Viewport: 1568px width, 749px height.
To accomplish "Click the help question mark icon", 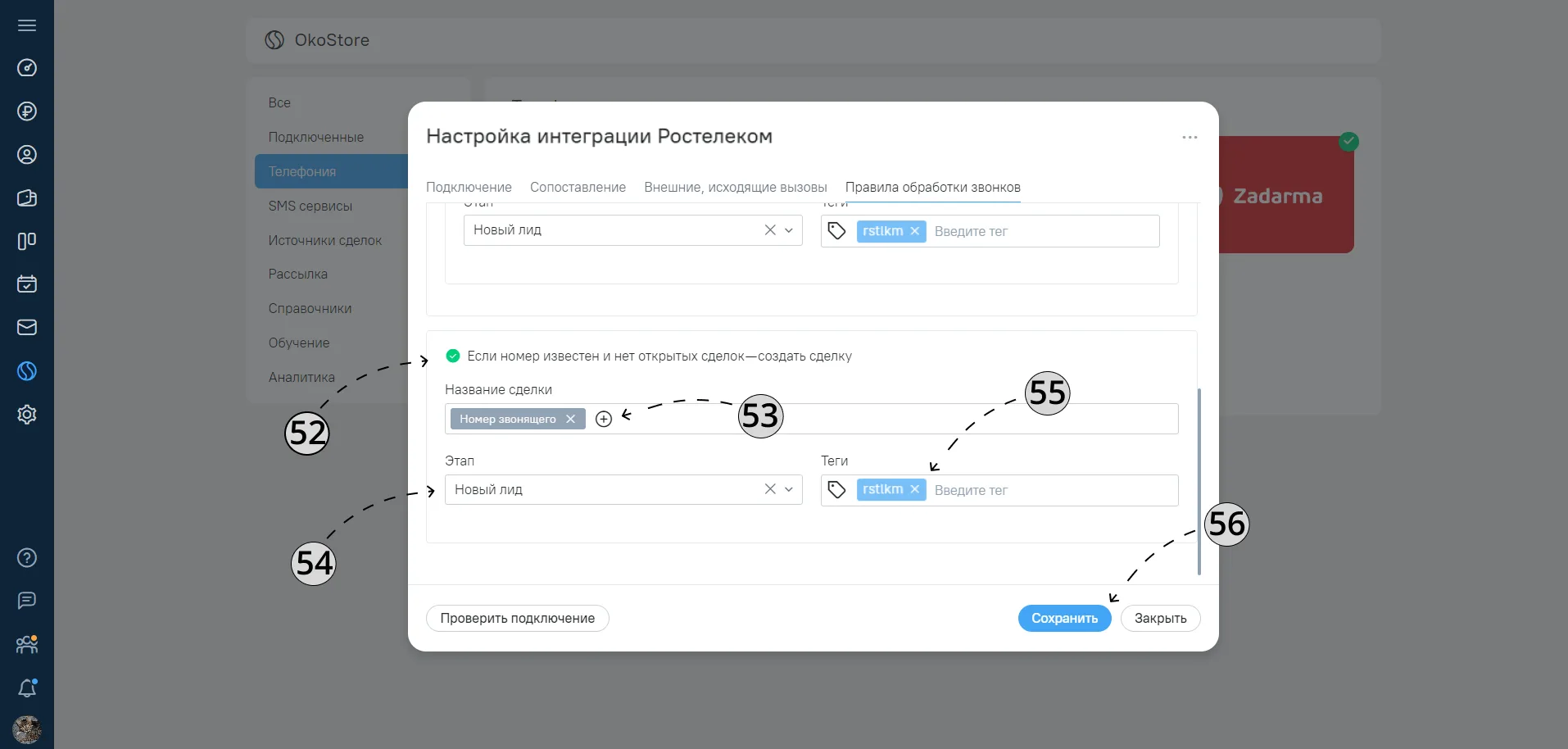I will 27,558.
